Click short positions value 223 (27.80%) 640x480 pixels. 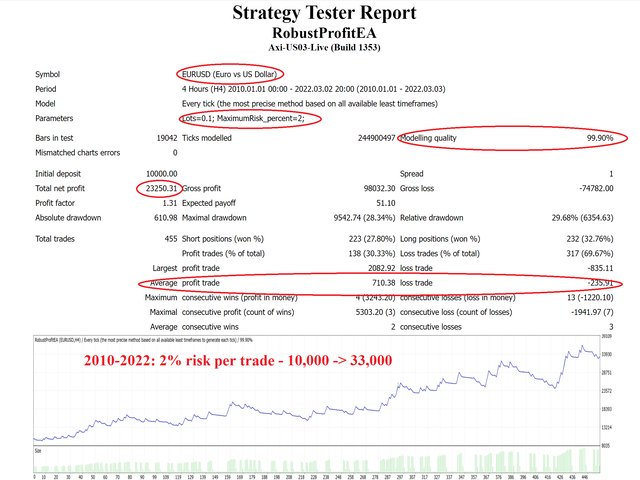(372, 239)
